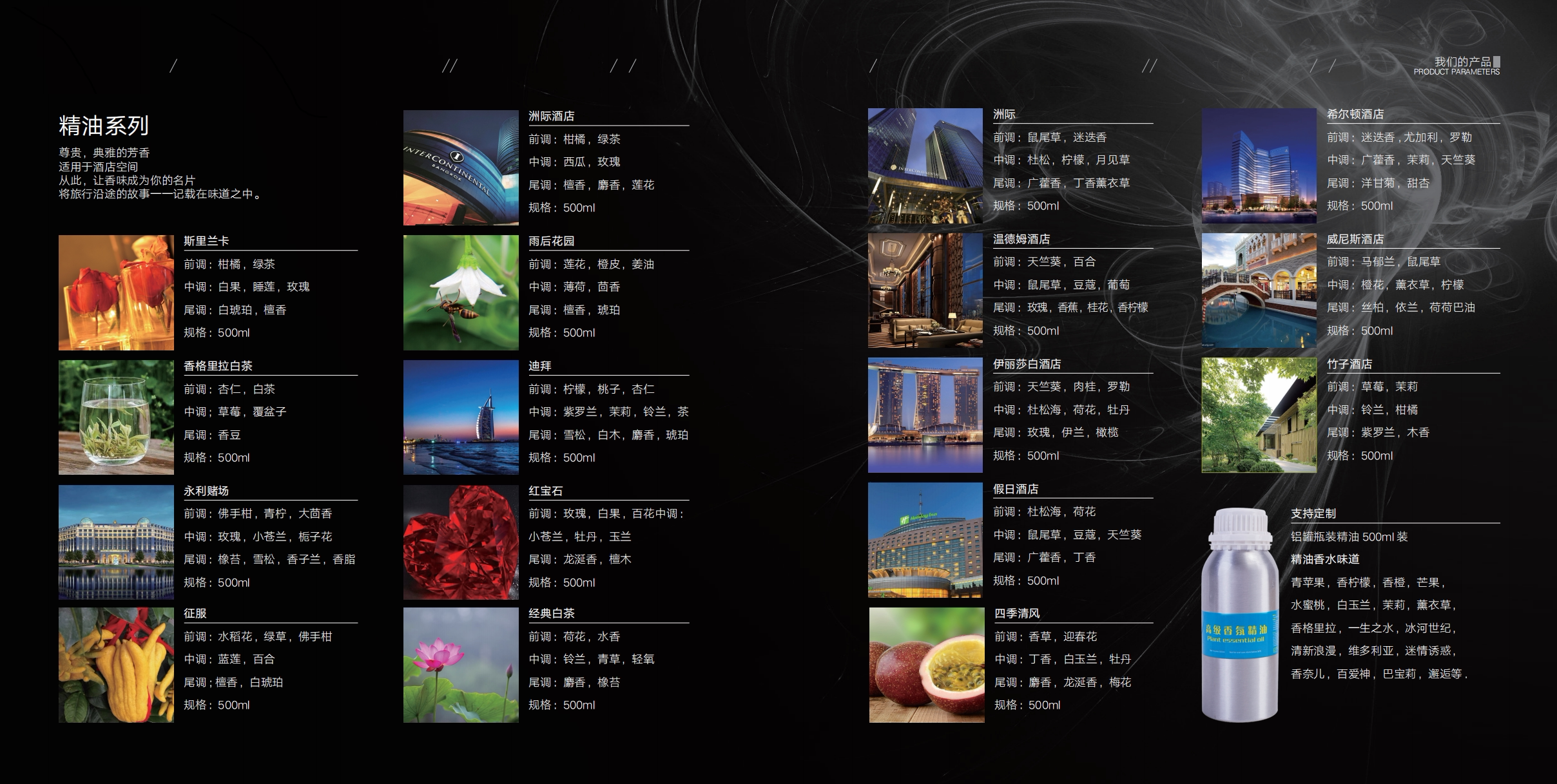1557x784 pixels.
Task: Click the 竹子酒店 title
Action: coord(1349,364)
